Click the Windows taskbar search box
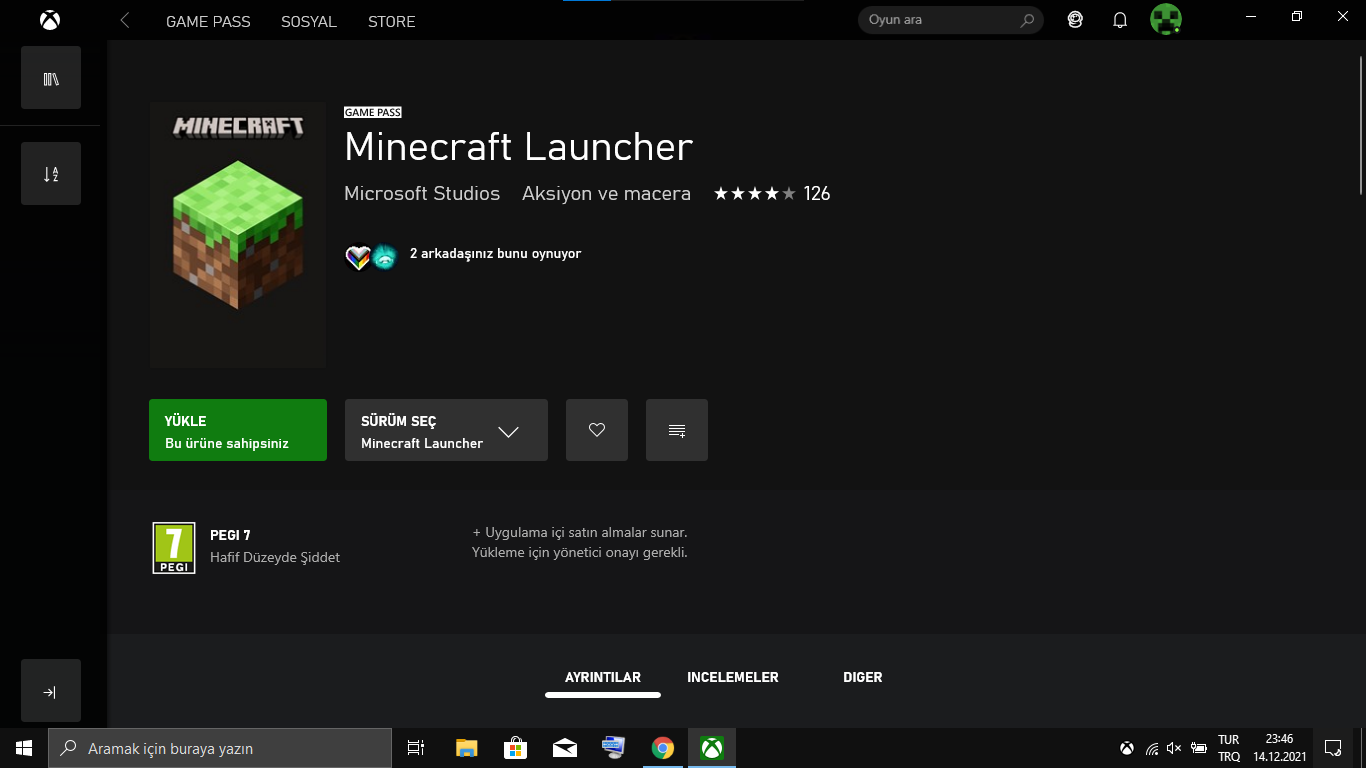 tap(220, 748)
